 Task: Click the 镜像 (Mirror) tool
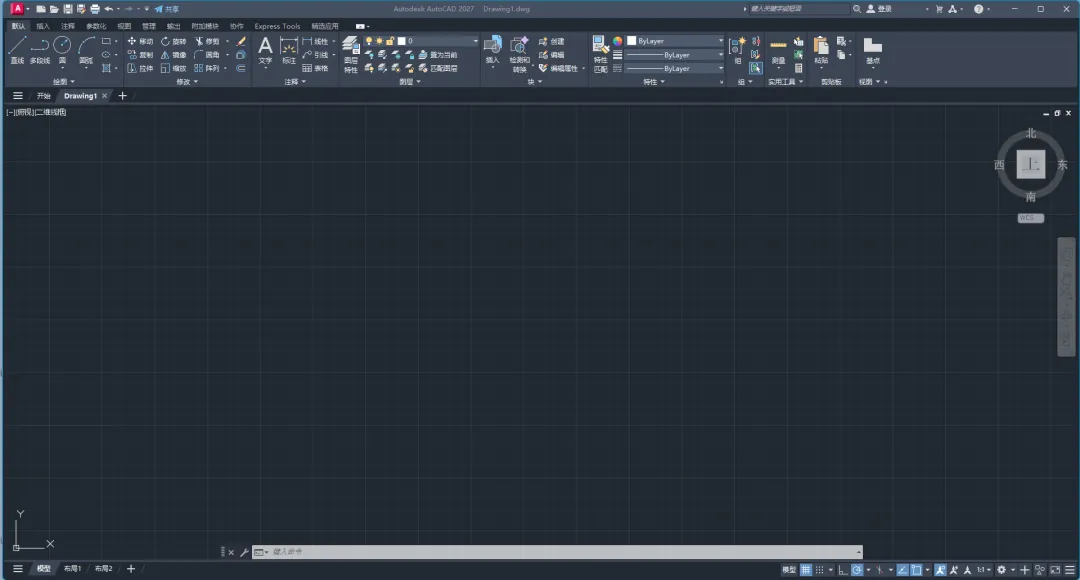click(x=173, y=54)
